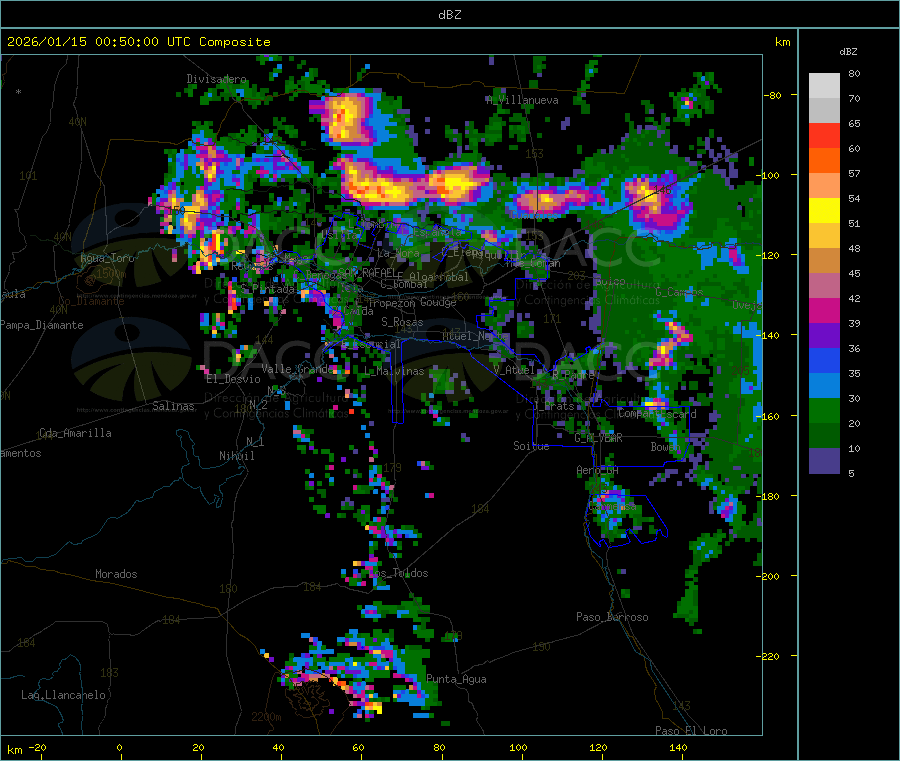Screen dimensions: 900x761
Task: Click the 'km' unit label at bottom-left
Action: click(14, 750)
